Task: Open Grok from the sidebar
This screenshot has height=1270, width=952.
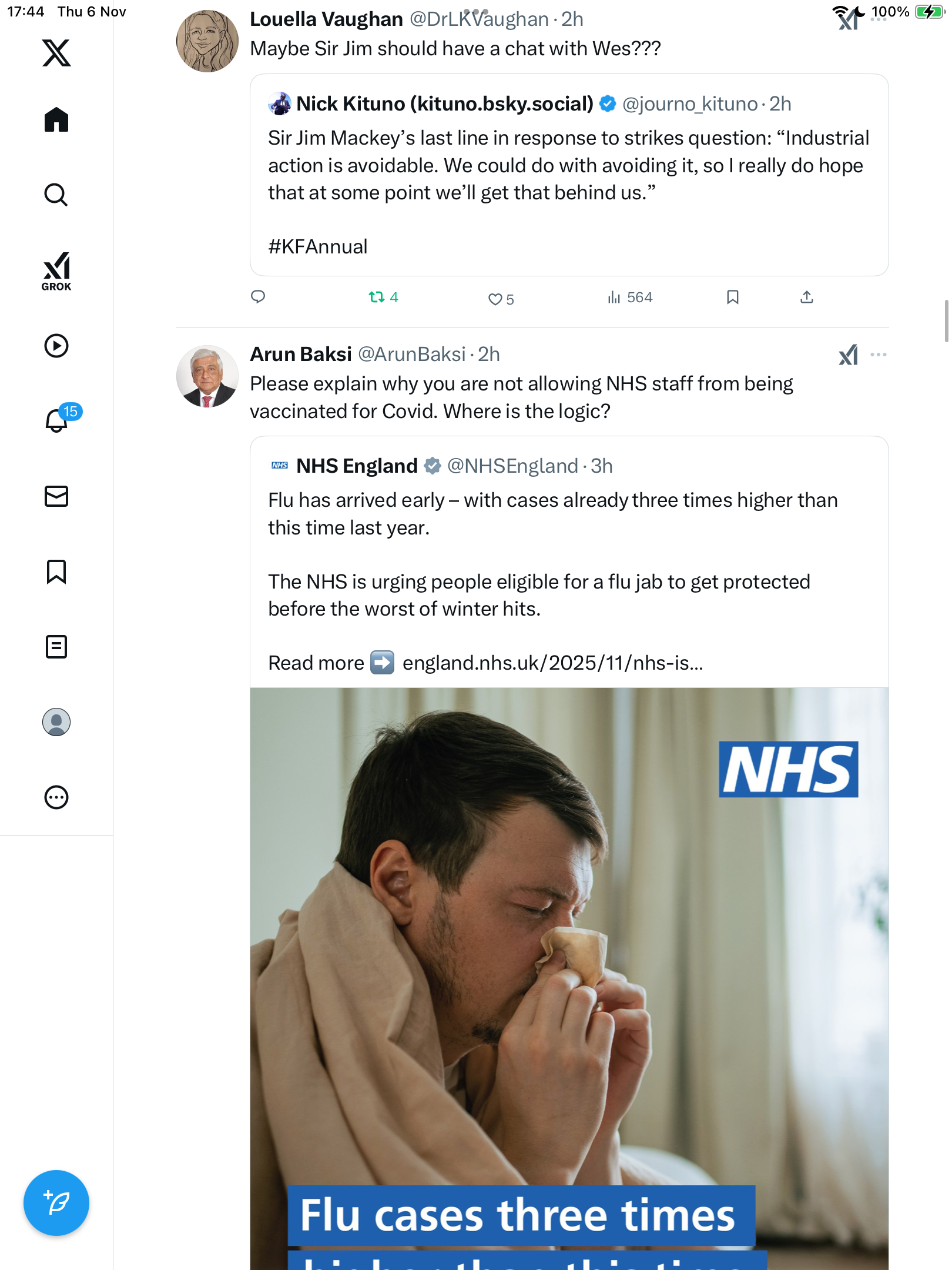Action: [x=56, y=271]
